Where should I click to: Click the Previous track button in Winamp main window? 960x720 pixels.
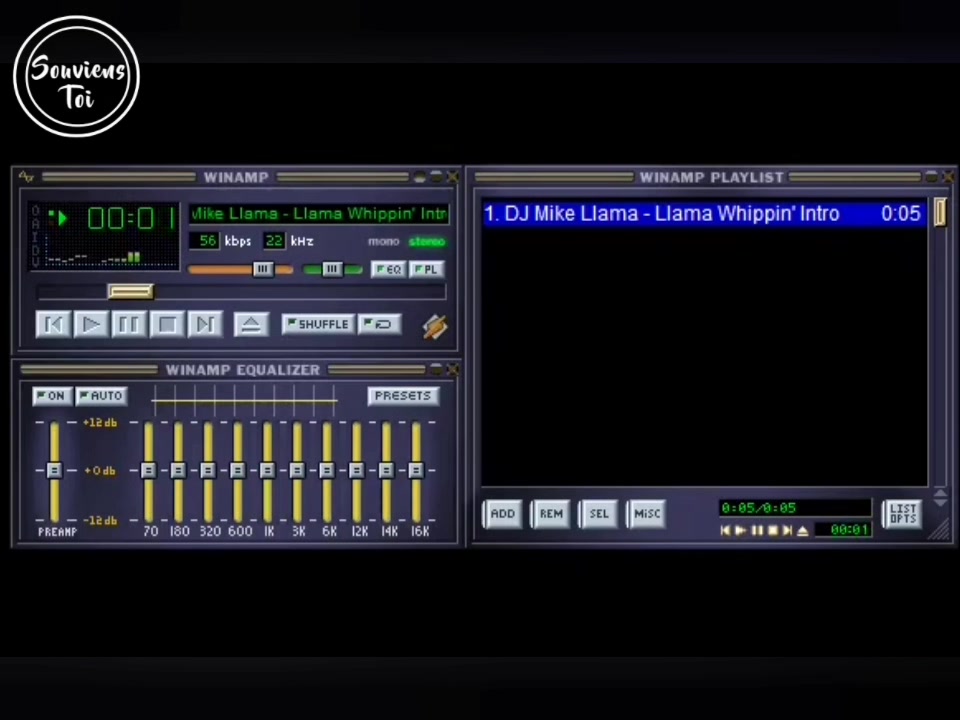pyautogui.click(x=53, y=324)
